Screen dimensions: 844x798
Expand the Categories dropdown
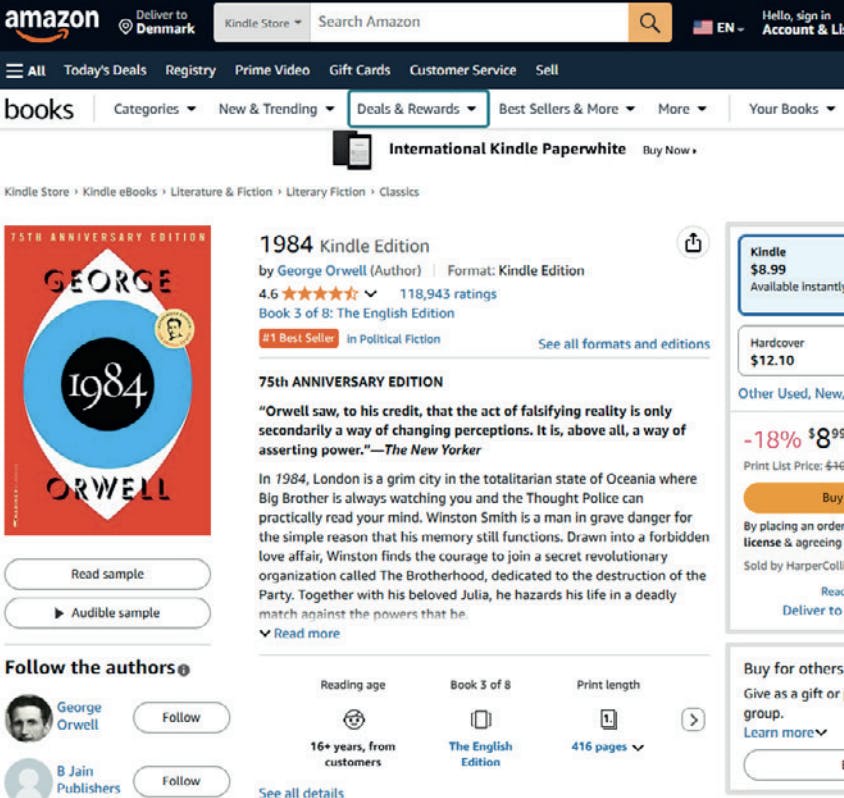pos(154,109)
